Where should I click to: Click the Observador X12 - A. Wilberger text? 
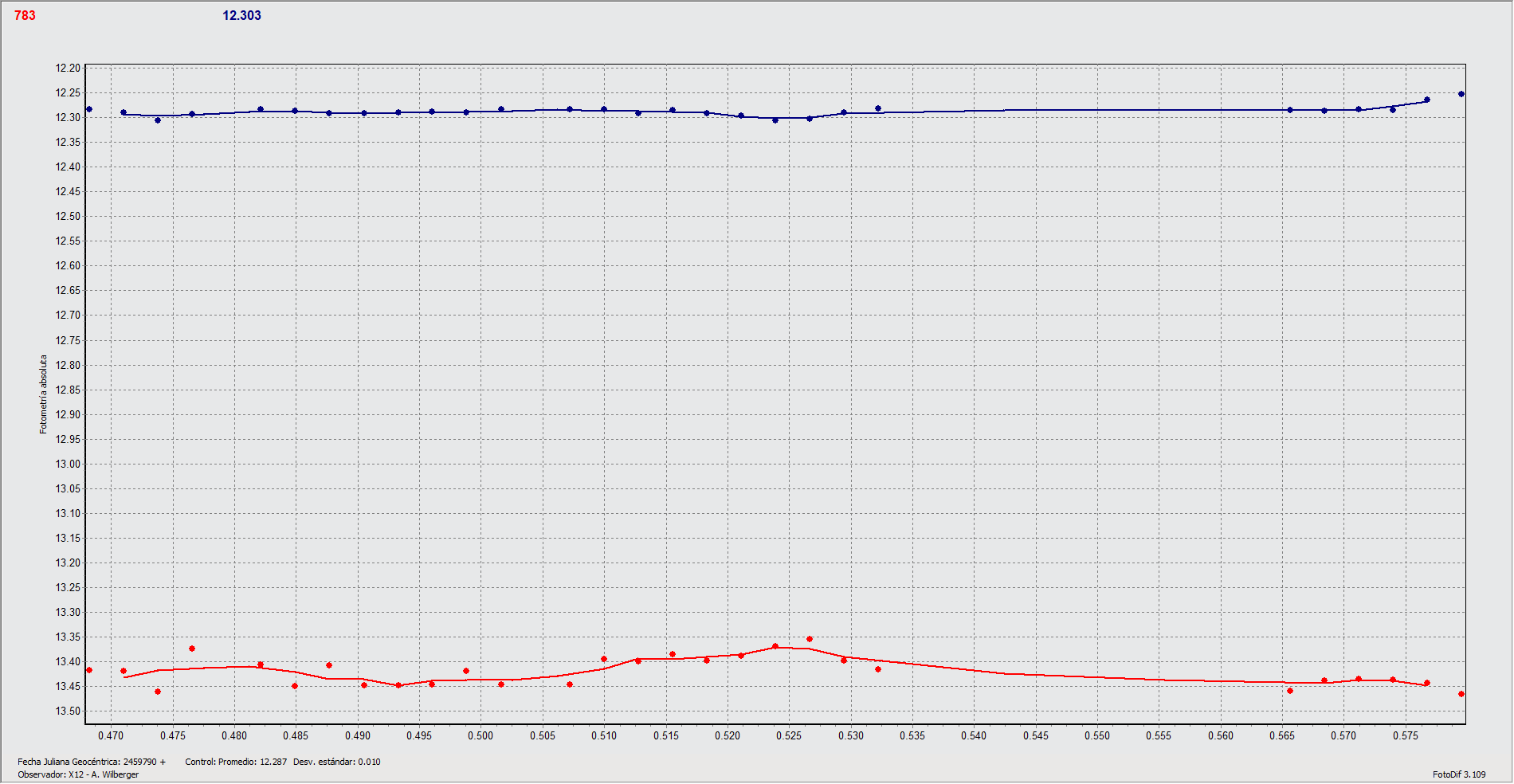coord(78,774)
